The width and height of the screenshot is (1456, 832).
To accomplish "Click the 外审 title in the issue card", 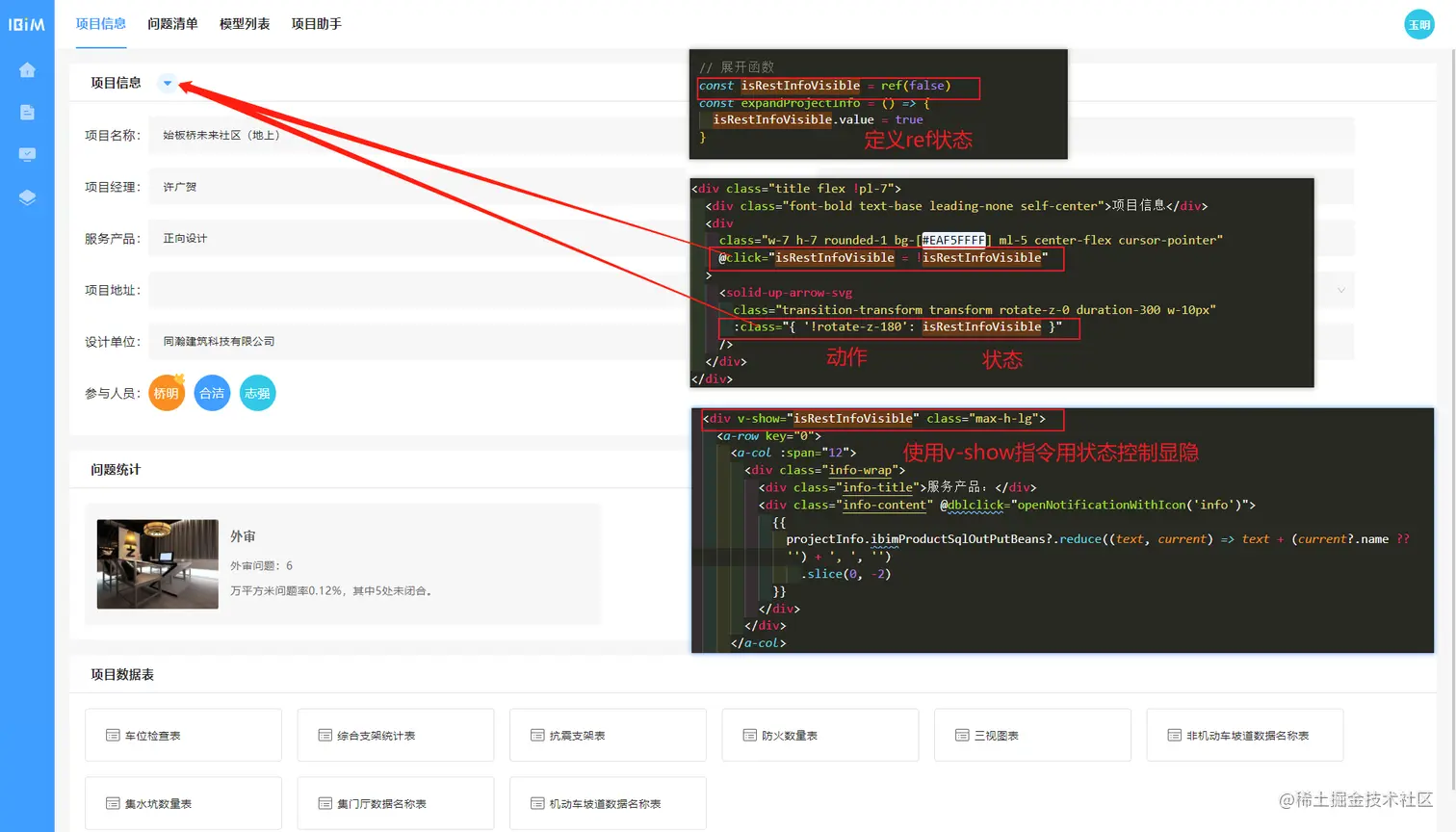I will click(x=243, y=536).
